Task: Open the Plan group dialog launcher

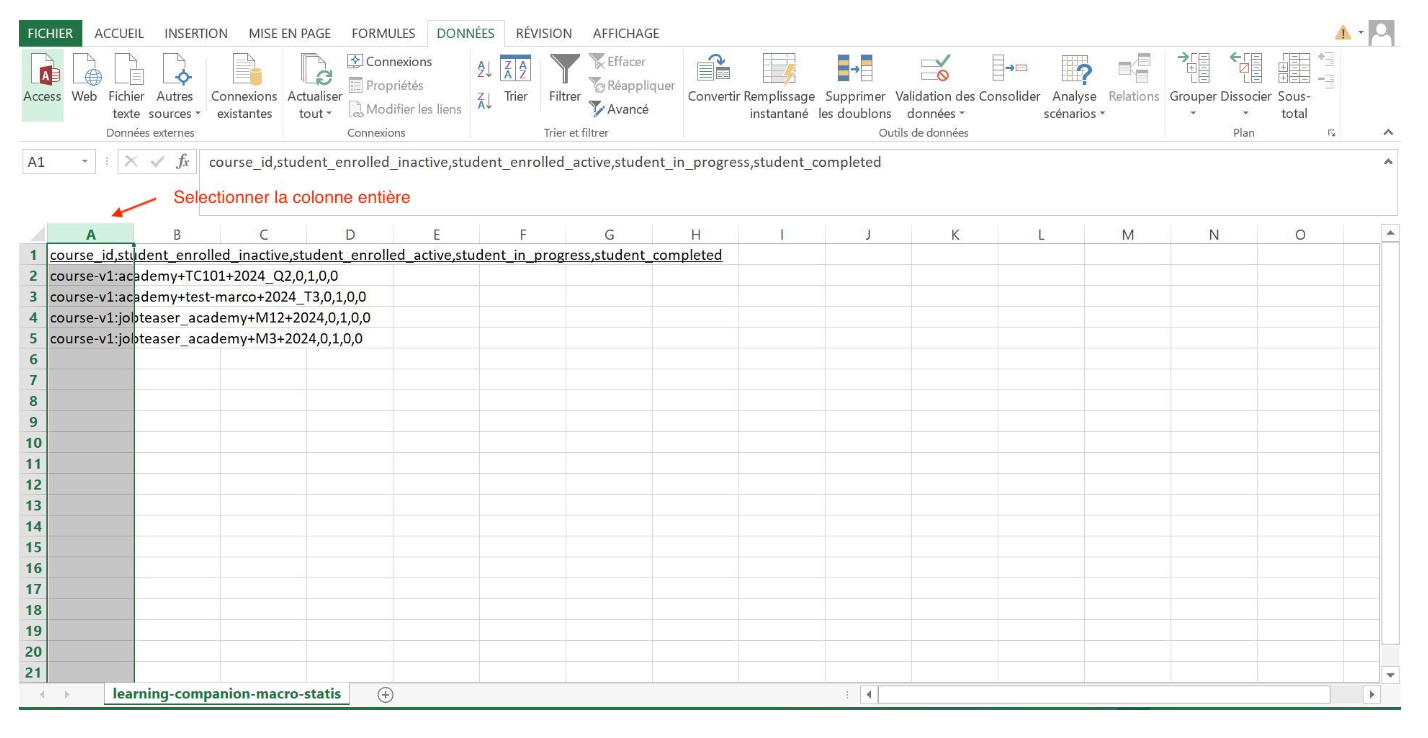Action: point(1331,133)
